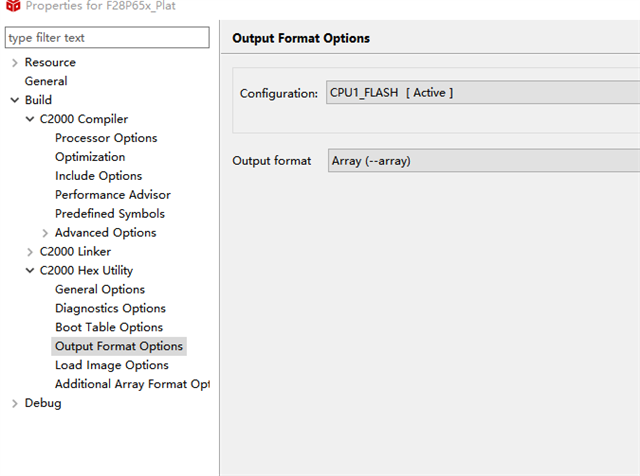This screenshot has width=640, height=476.
Task: Open Diagnostics Options under Hex Utility
Action: click(110, 309)
